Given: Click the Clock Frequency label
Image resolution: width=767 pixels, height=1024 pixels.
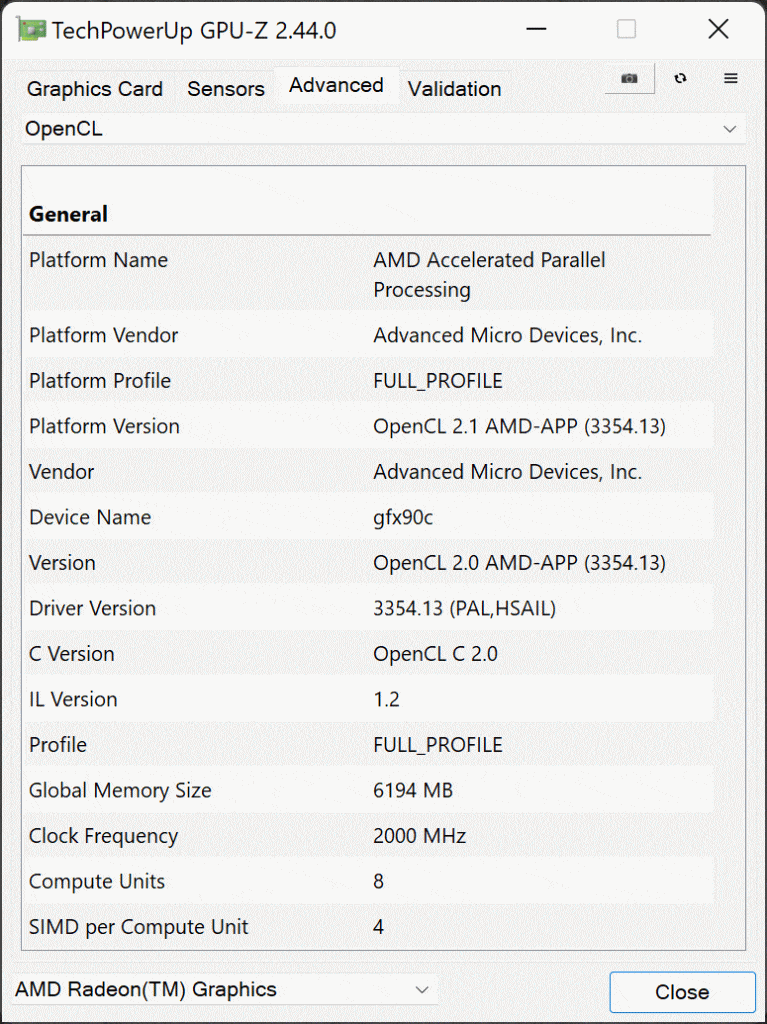Looking at the screenshot, I should click(x=103, y=836).
